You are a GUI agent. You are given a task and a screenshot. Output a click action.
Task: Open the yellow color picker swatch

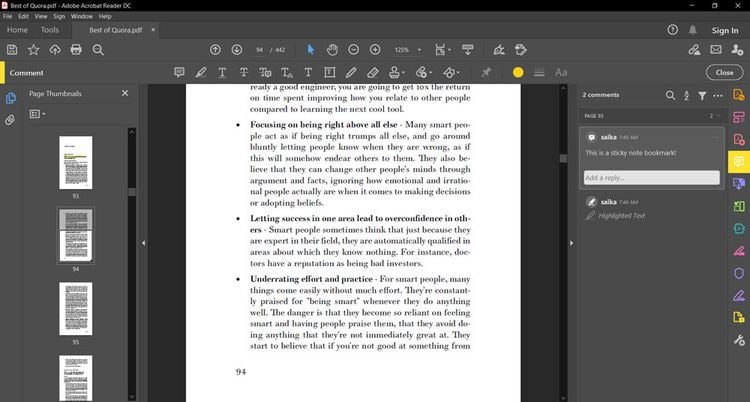[518, 72]
